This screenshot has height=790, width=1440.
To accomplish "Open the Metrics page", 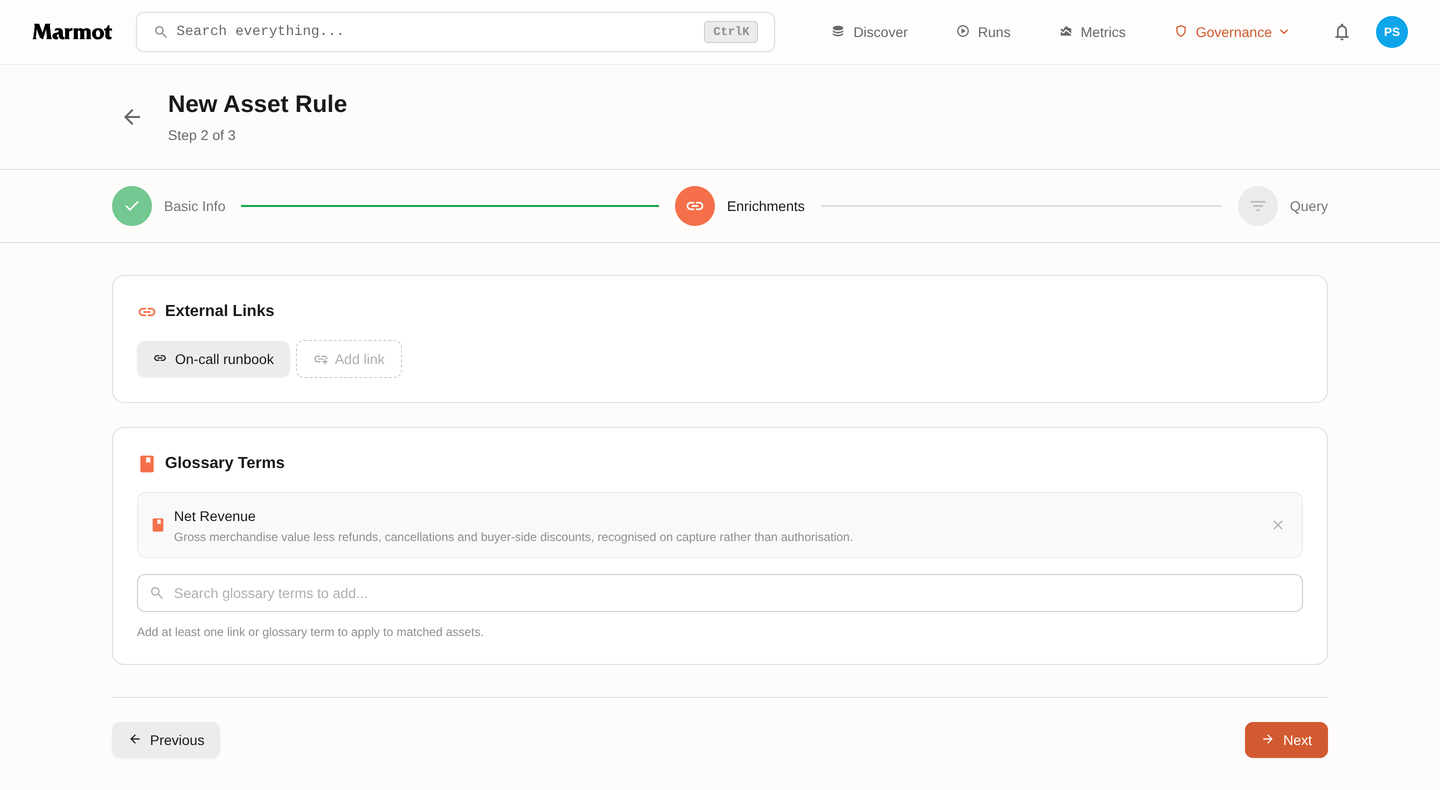I will (x=1092, y=32).
